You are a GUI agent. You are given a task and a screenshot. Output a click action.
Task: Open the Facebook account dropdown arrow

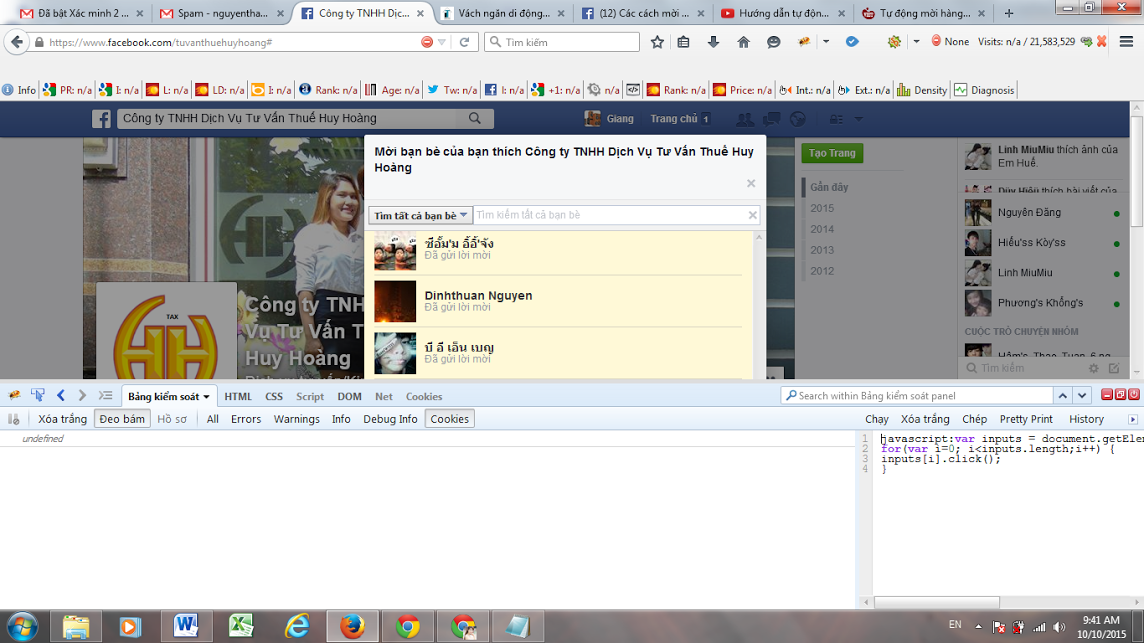[859, 119]
